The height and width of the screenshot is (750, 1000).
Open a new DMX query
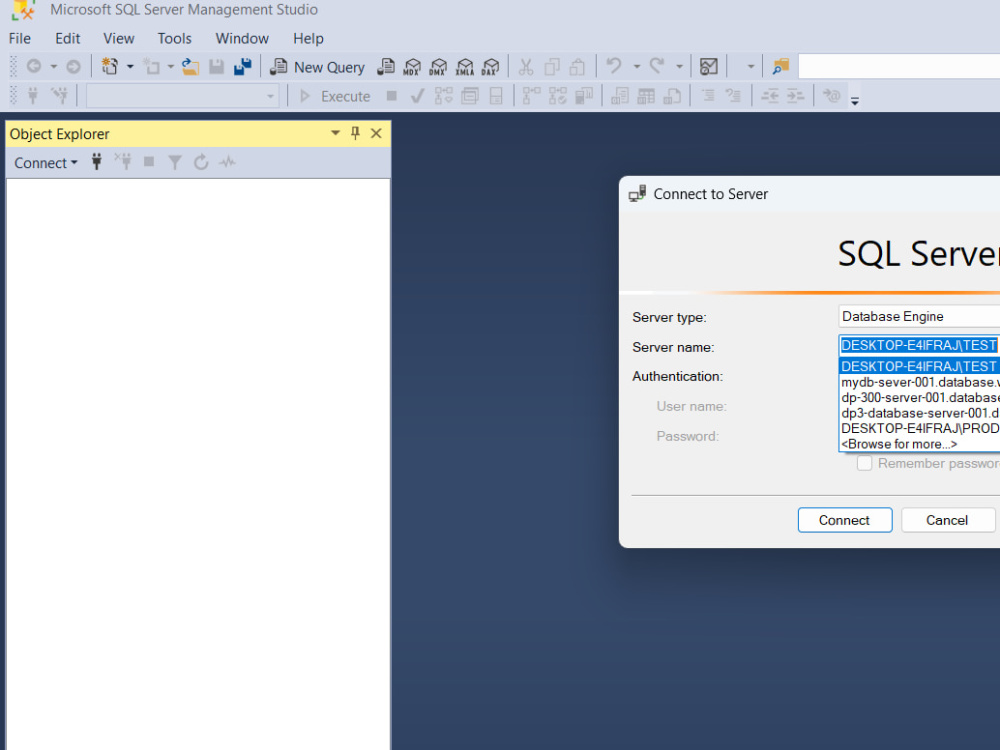(x=438, y=67)
